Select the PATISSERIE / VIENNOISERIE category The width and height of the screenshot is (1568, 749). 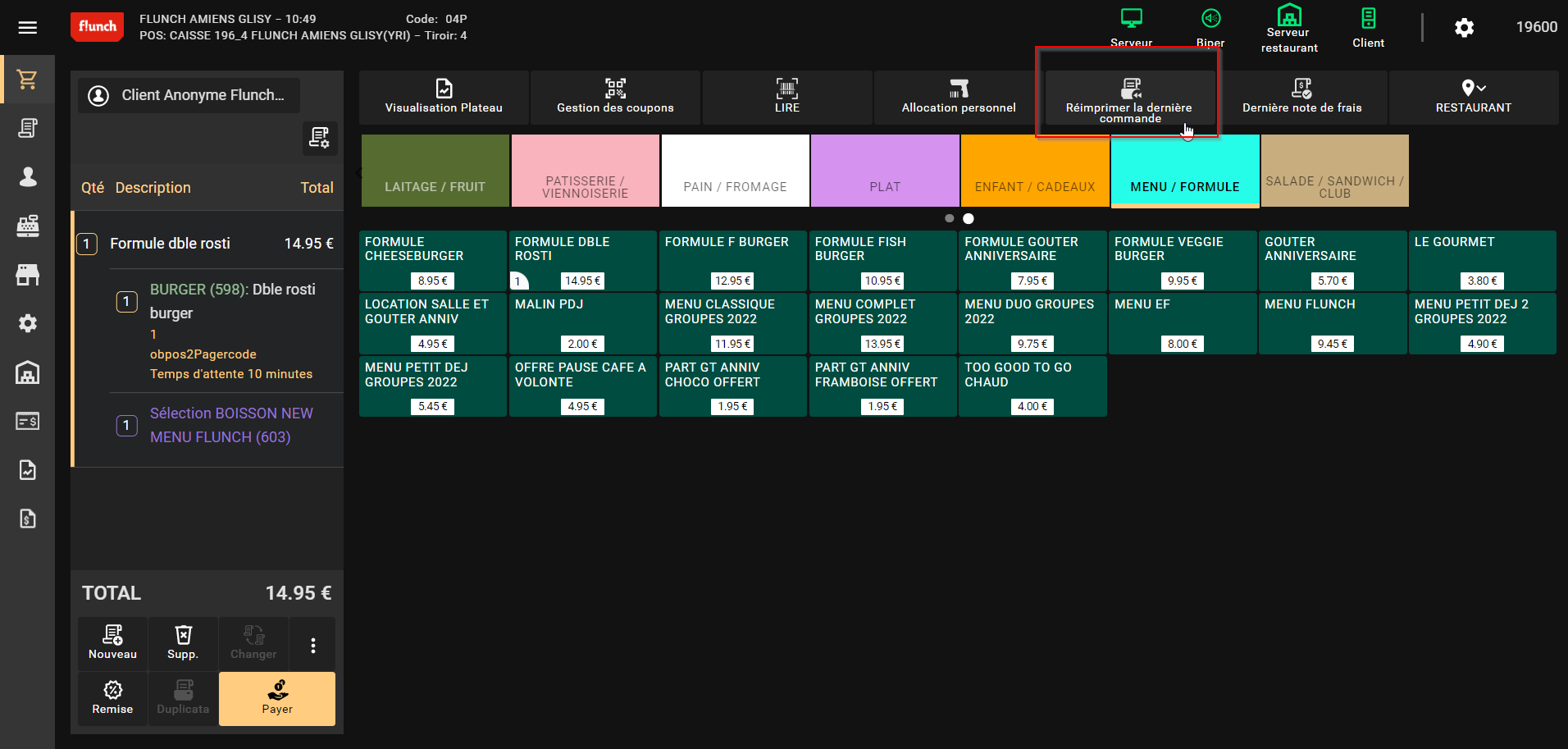[585, 171]
